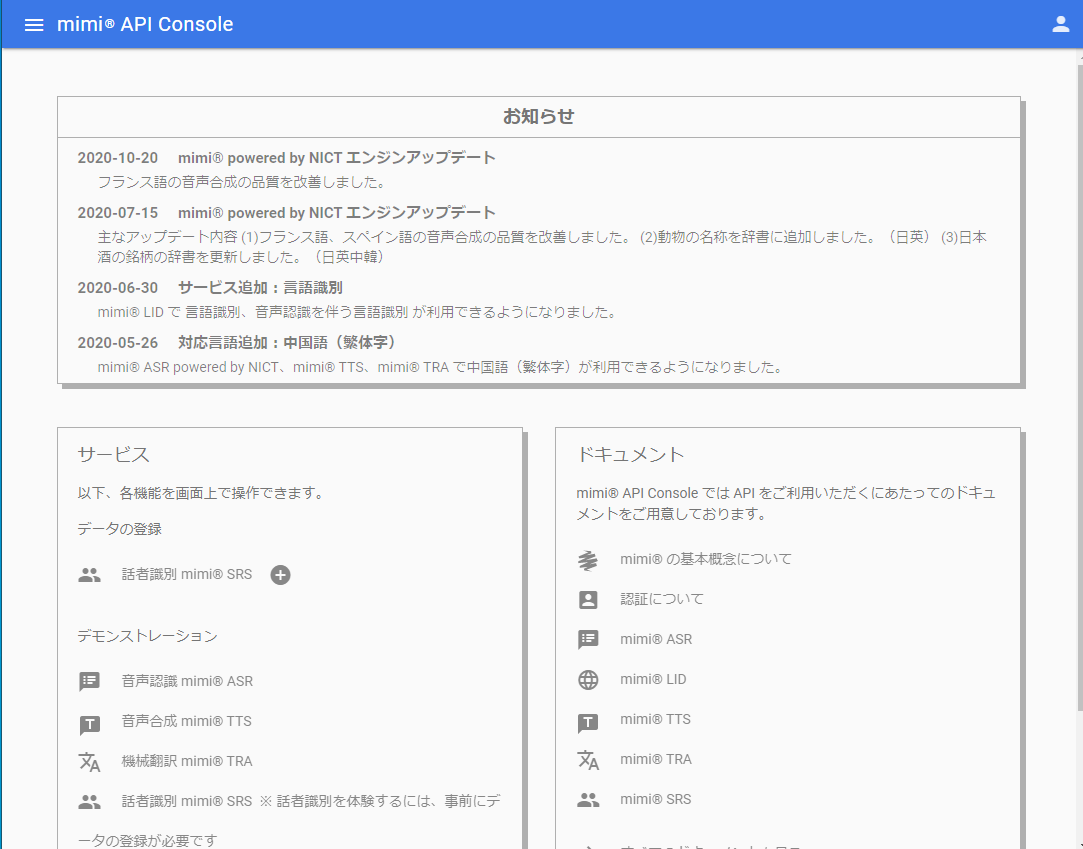
Task: Click the 音声認識 mimi® ASR text link
Action: [186, 681]
